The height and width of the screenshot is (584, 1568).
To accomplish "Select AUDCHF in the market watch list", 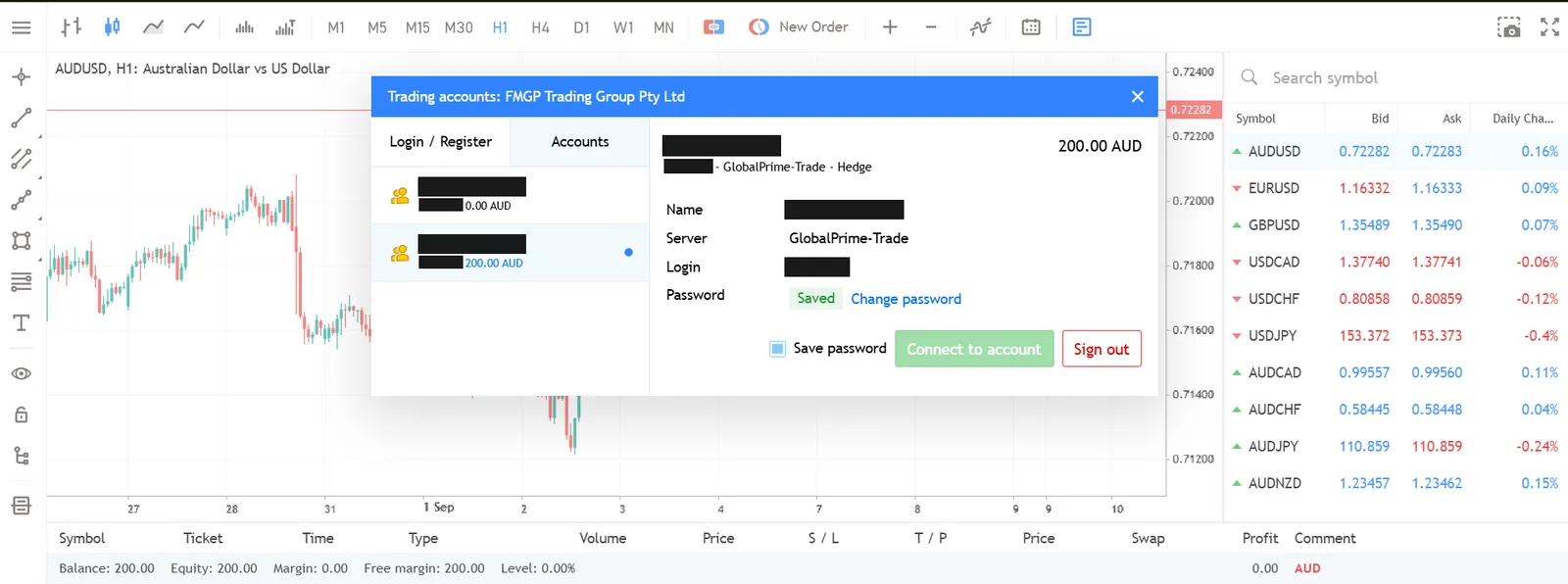I will 1396,410.
